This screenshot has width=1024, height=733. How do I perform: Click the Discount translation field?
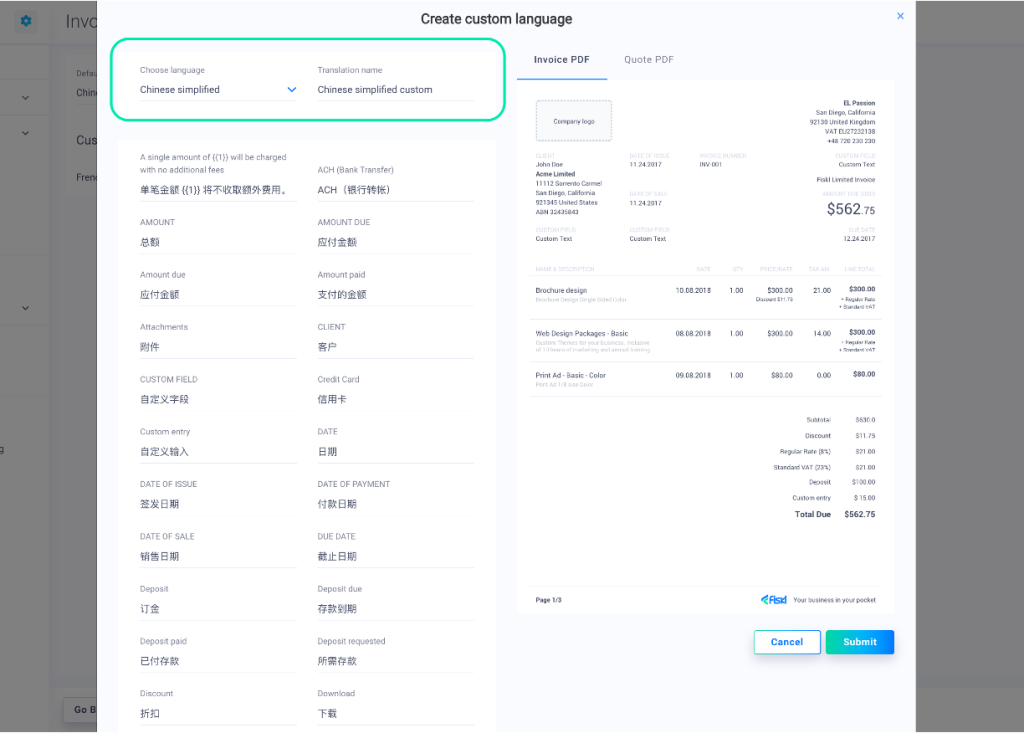[x=218, y=713]
